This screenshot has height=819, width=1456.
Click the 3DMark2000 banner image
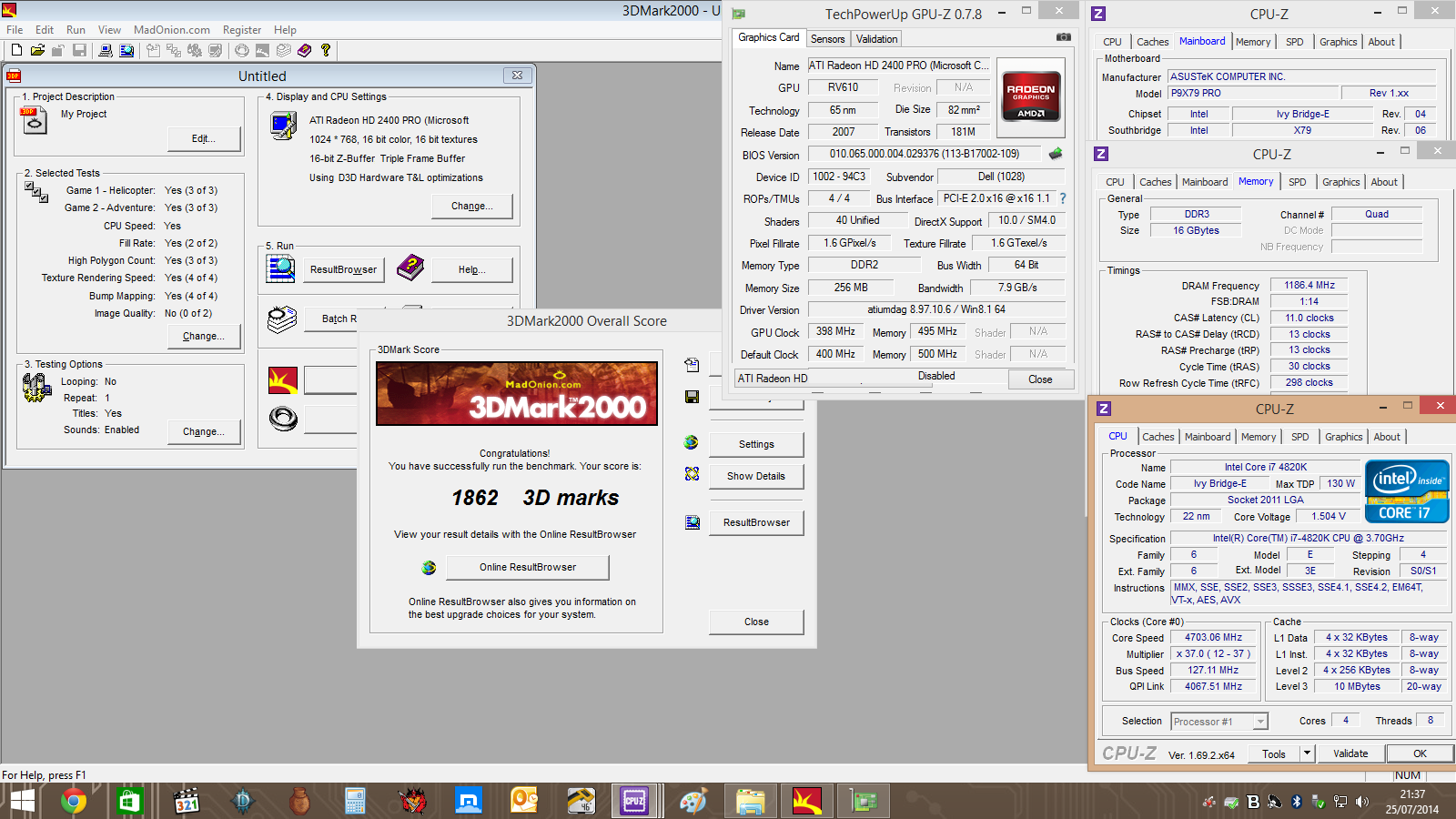coord(517,394)
